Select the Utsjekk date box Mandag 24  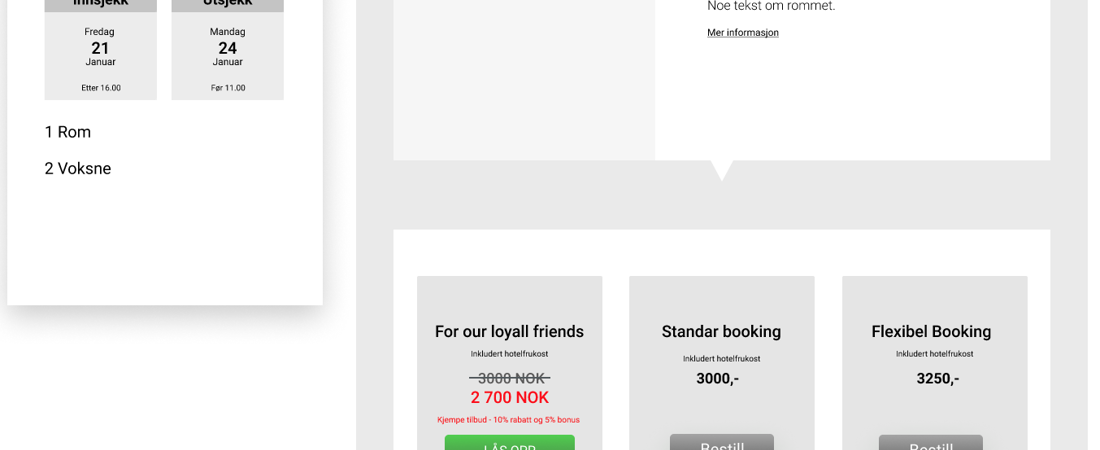227,48
